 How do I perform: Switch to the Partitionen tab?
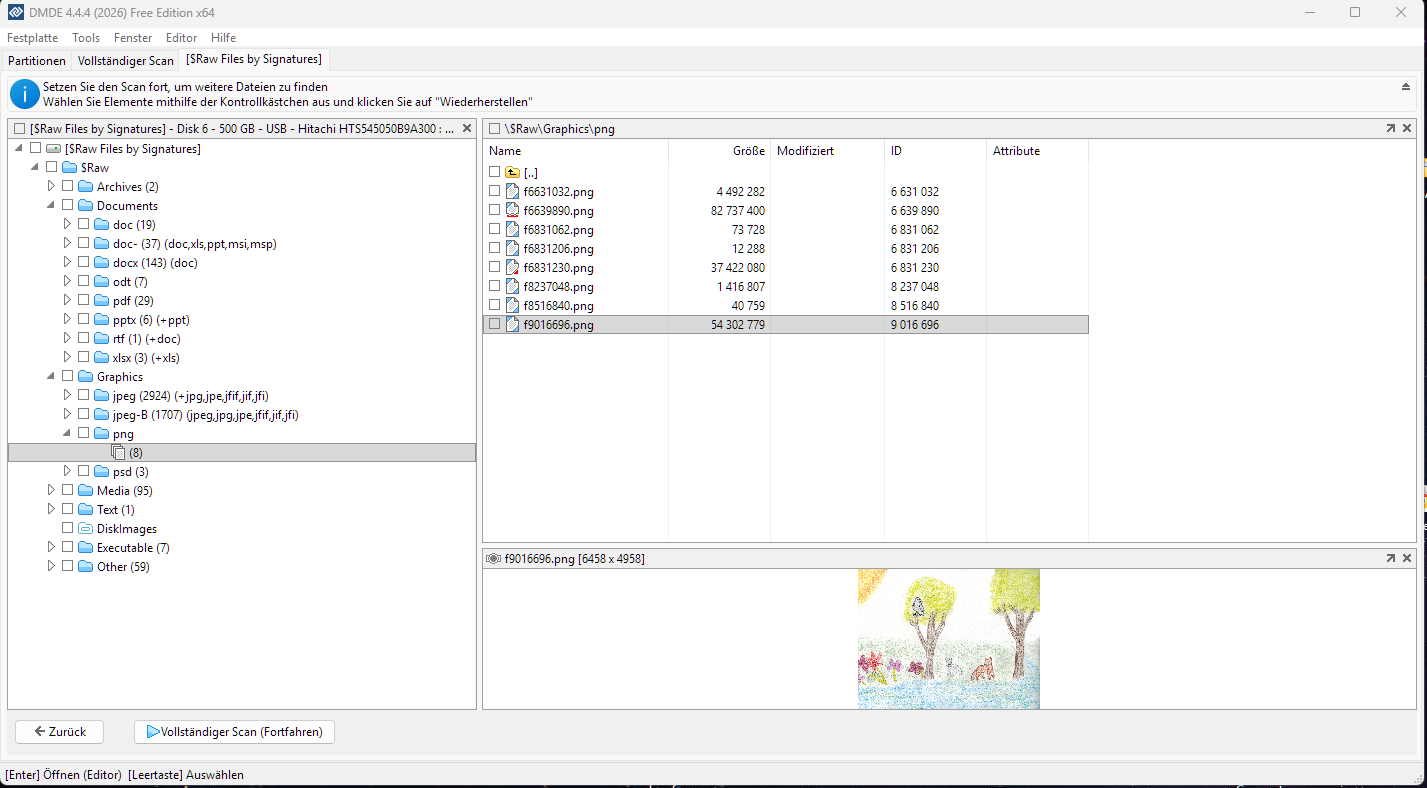pos(37,60)
